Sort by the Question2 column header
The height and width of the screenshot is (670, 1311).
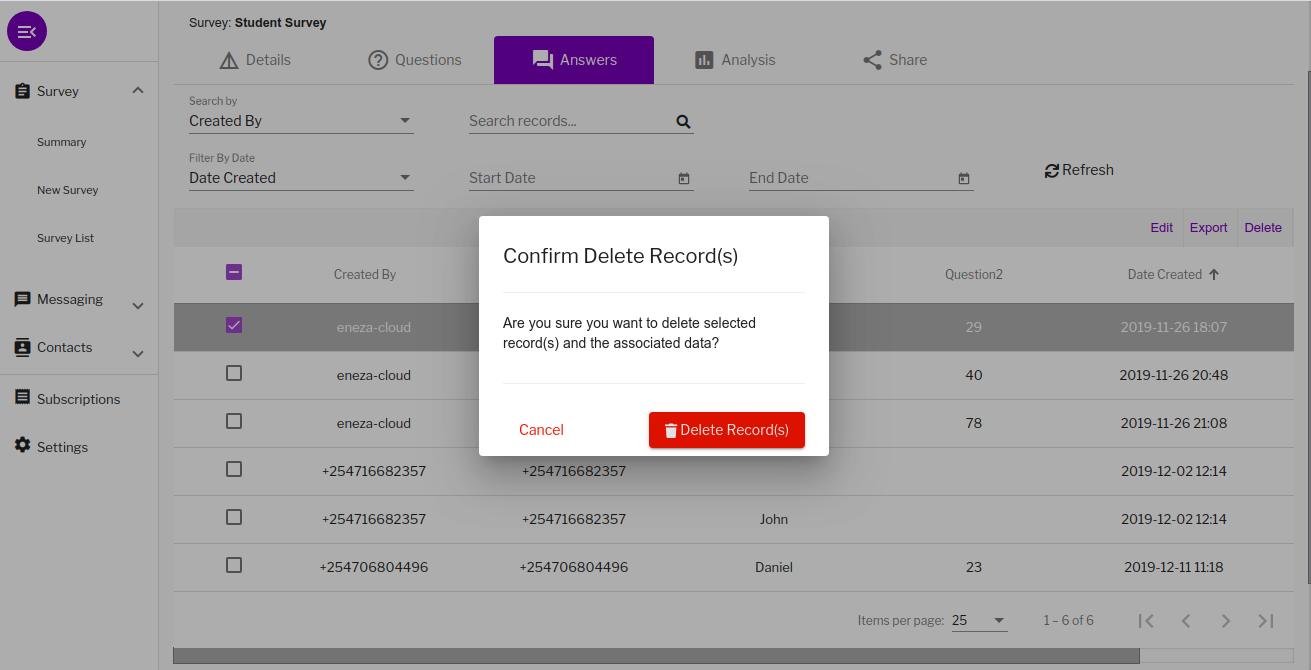pos(974,274)
